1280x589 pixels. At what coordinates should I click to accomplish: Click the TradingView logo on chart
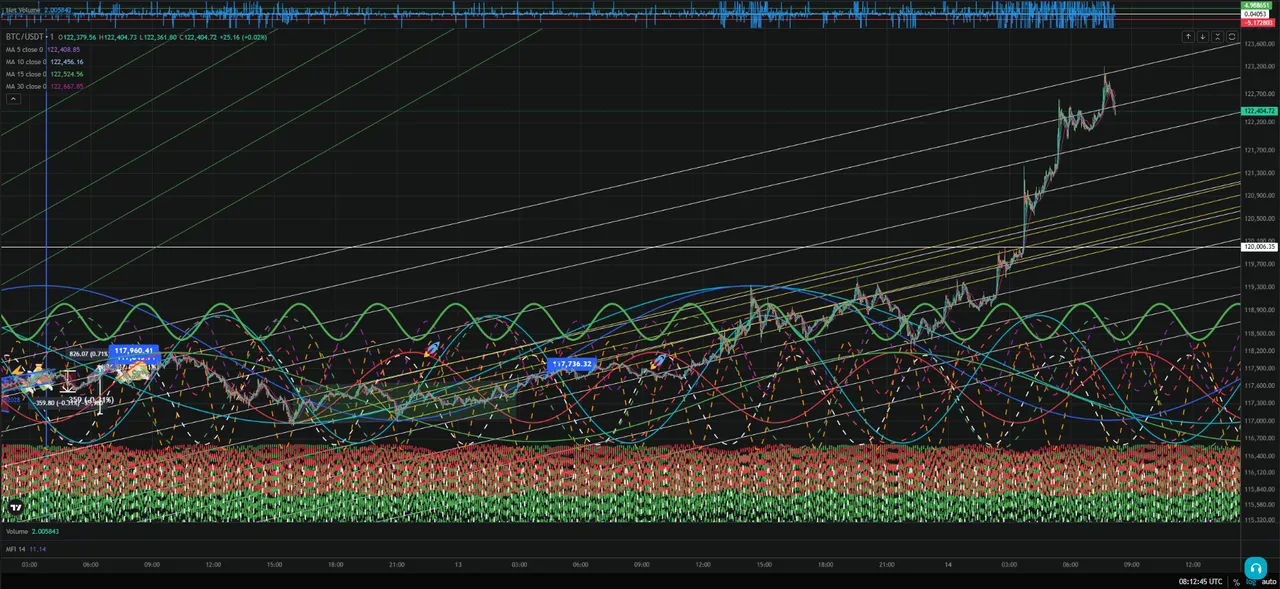[x=15, y=508]
